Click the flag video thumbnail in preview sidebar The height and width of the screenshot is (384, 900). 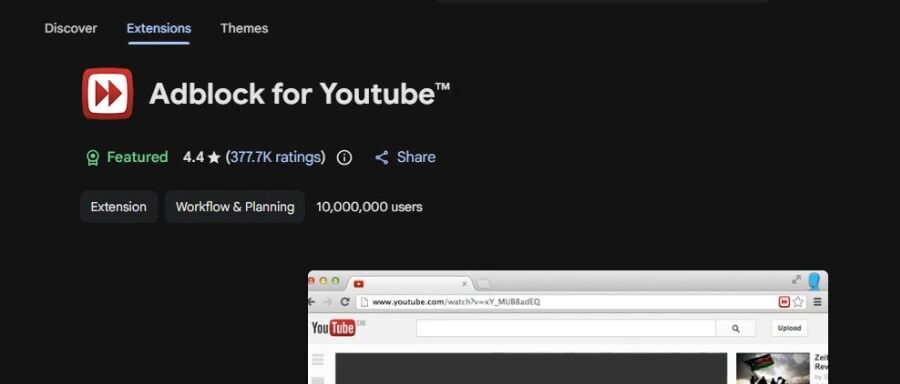click(773, 369)
